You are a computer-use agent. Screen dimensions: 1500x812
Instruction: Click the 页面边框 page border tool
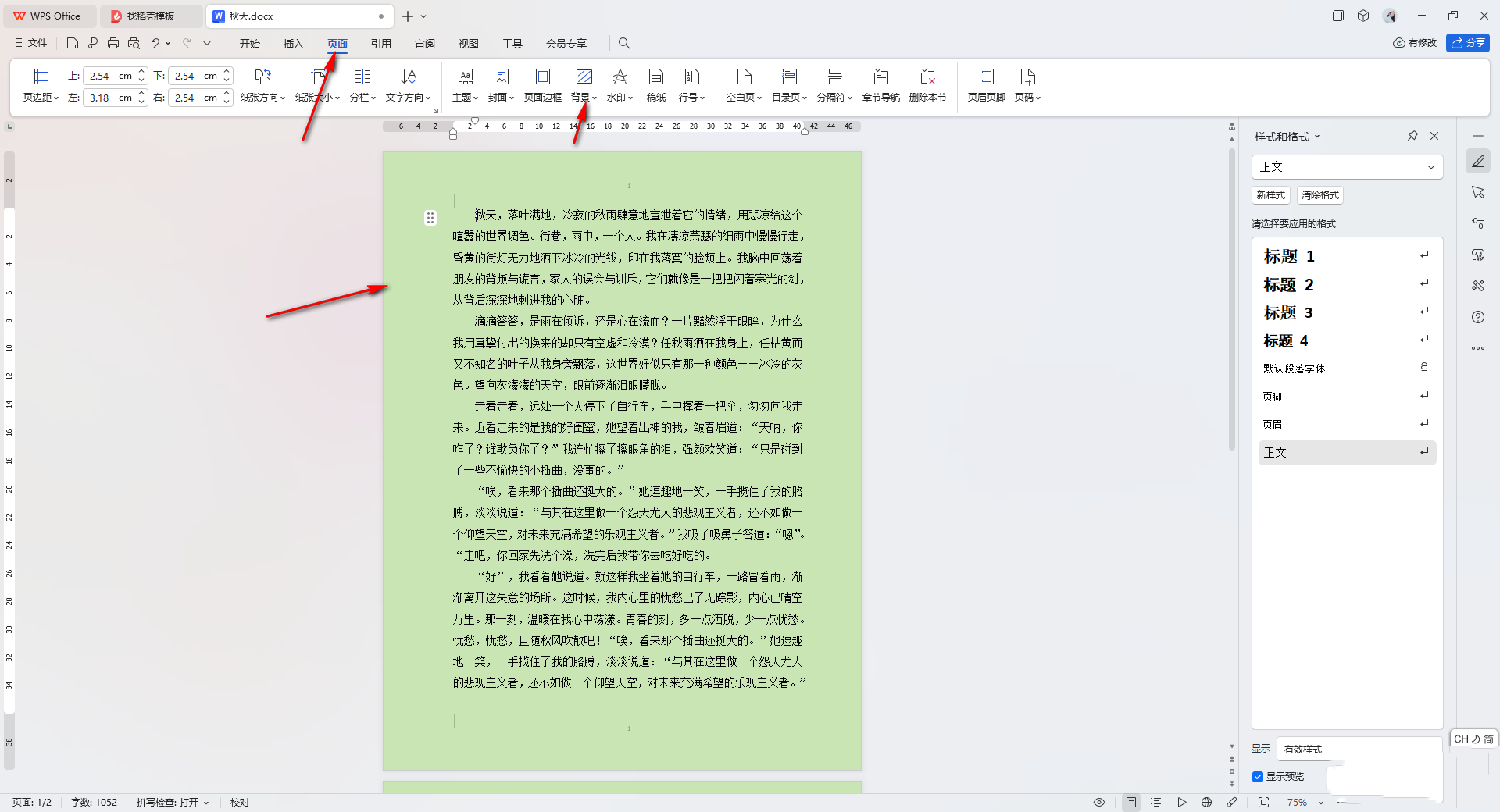[543, 85]
